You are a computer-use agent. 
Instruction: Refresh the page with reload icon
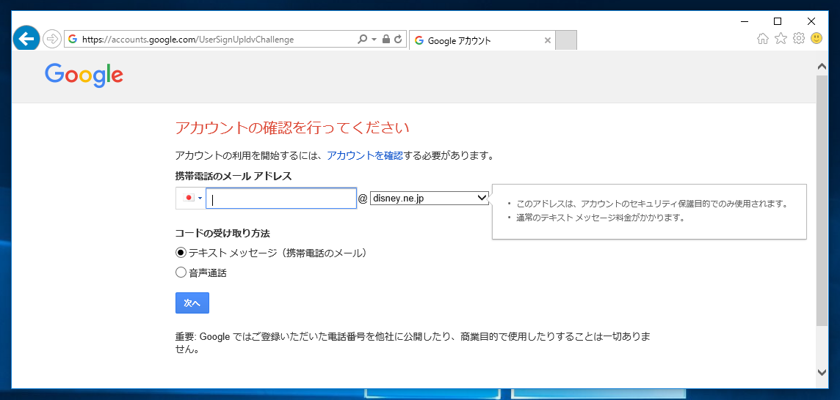398,39
